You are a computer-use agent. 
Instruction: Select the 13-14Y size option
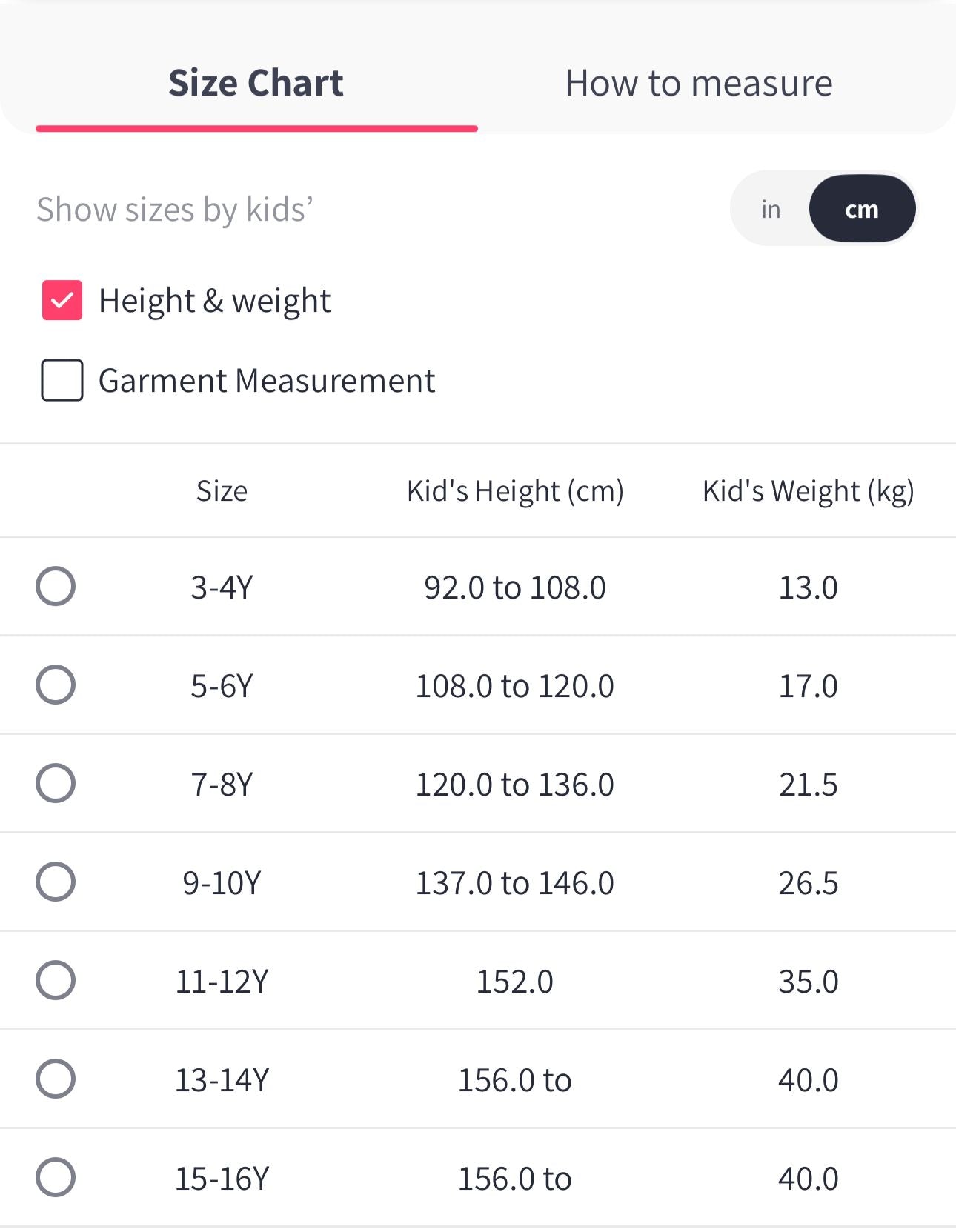[56, 1079]
